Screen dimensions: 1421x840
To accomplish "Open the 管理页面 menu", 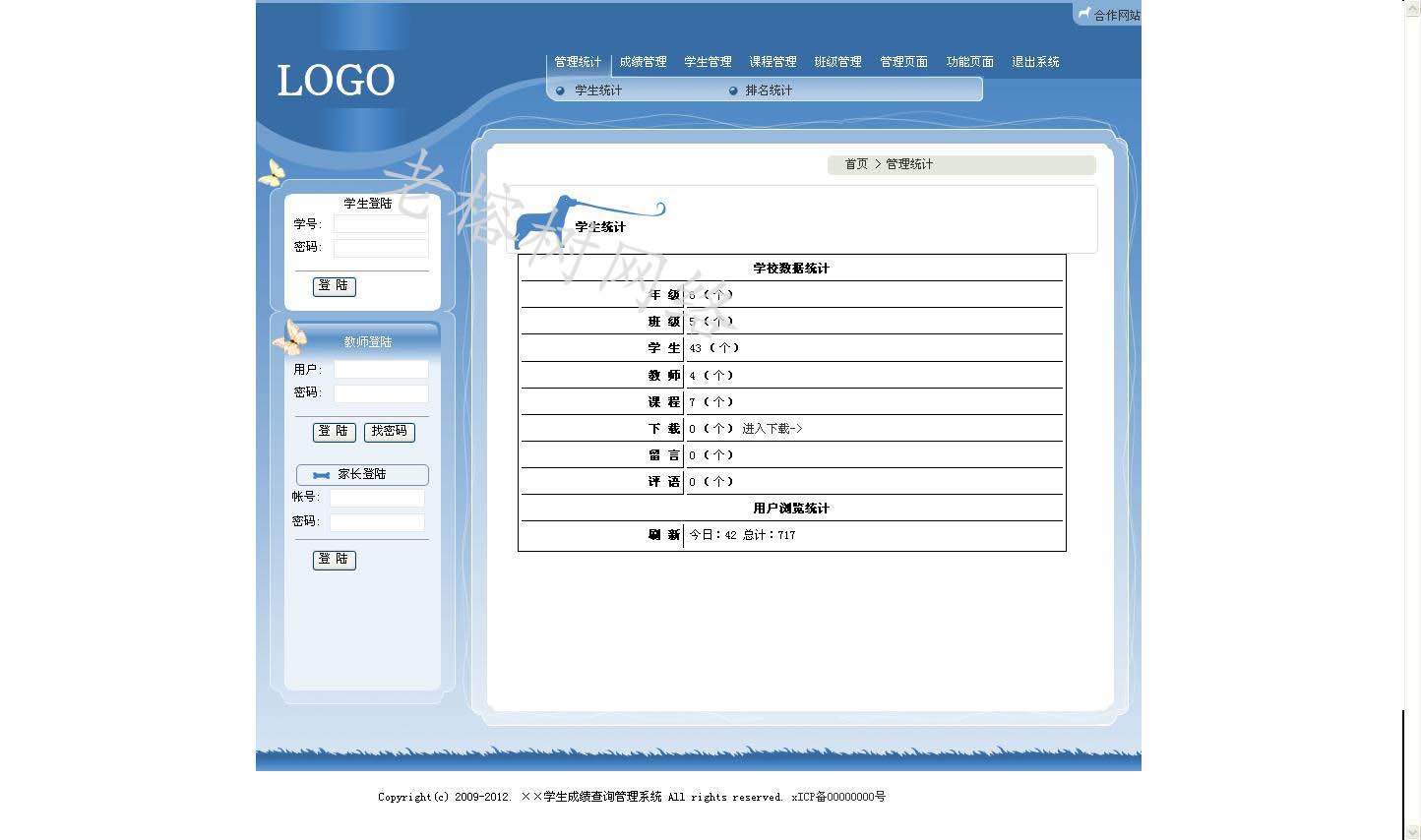I will 903,62.
